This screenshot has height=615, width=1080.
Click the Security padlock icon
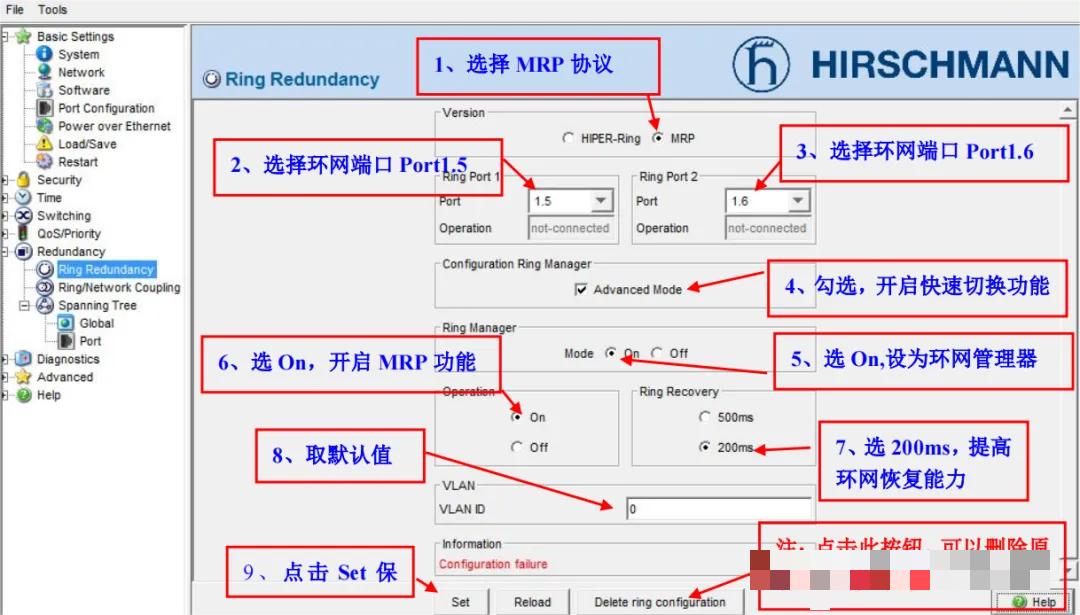23,179
